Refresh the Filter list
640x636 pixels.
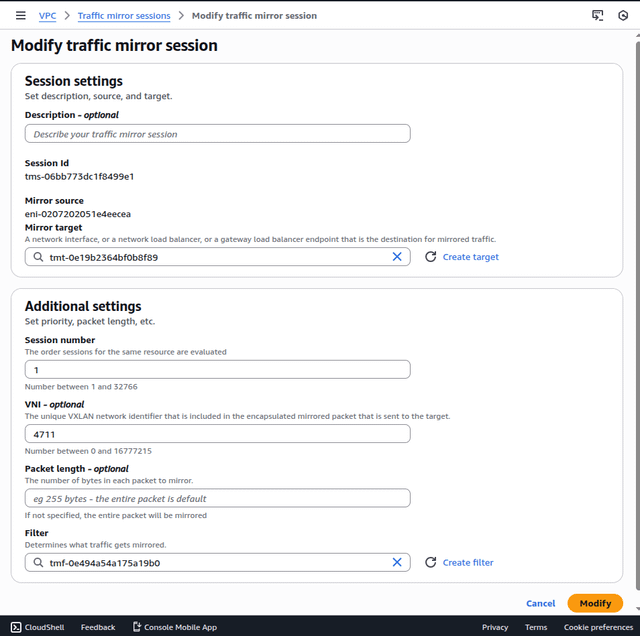431,563
